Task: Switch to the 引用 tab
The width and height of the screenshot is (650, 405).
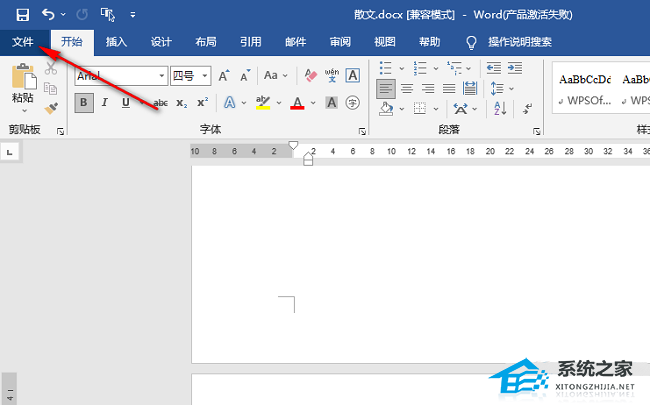Action: (250, 42)
